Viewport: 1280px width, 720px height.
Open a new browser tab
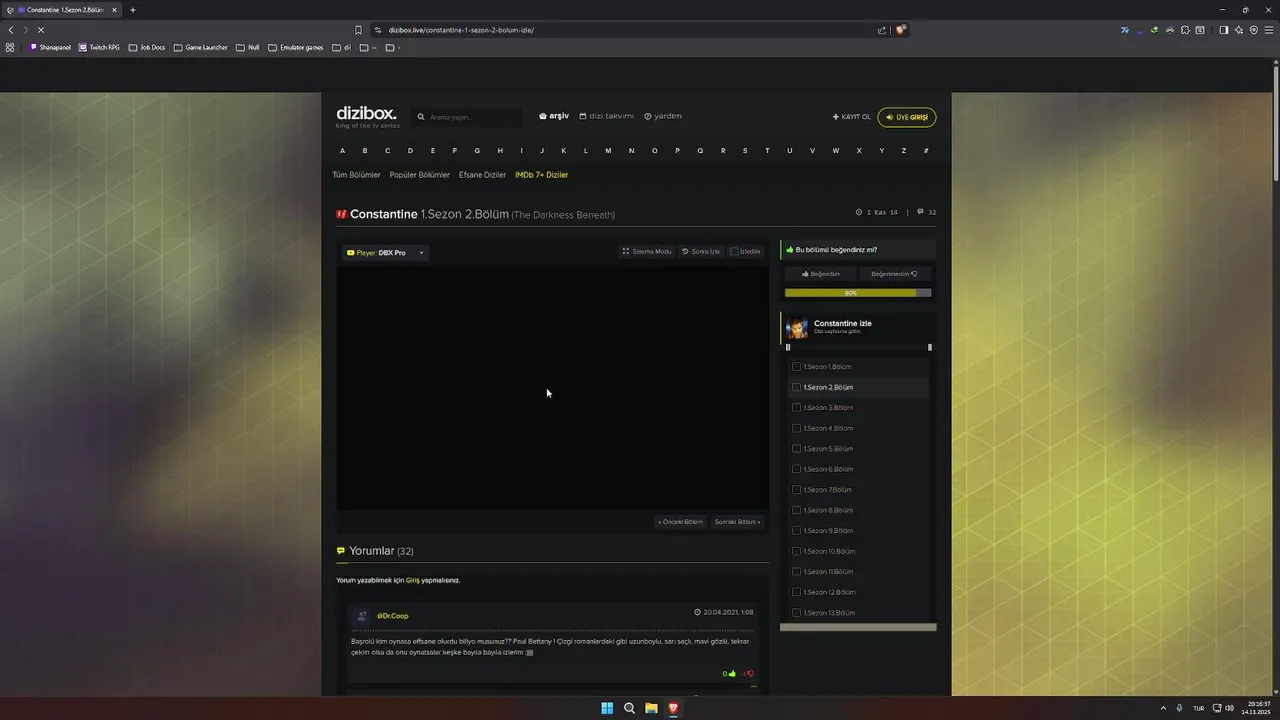click(132, 10)
